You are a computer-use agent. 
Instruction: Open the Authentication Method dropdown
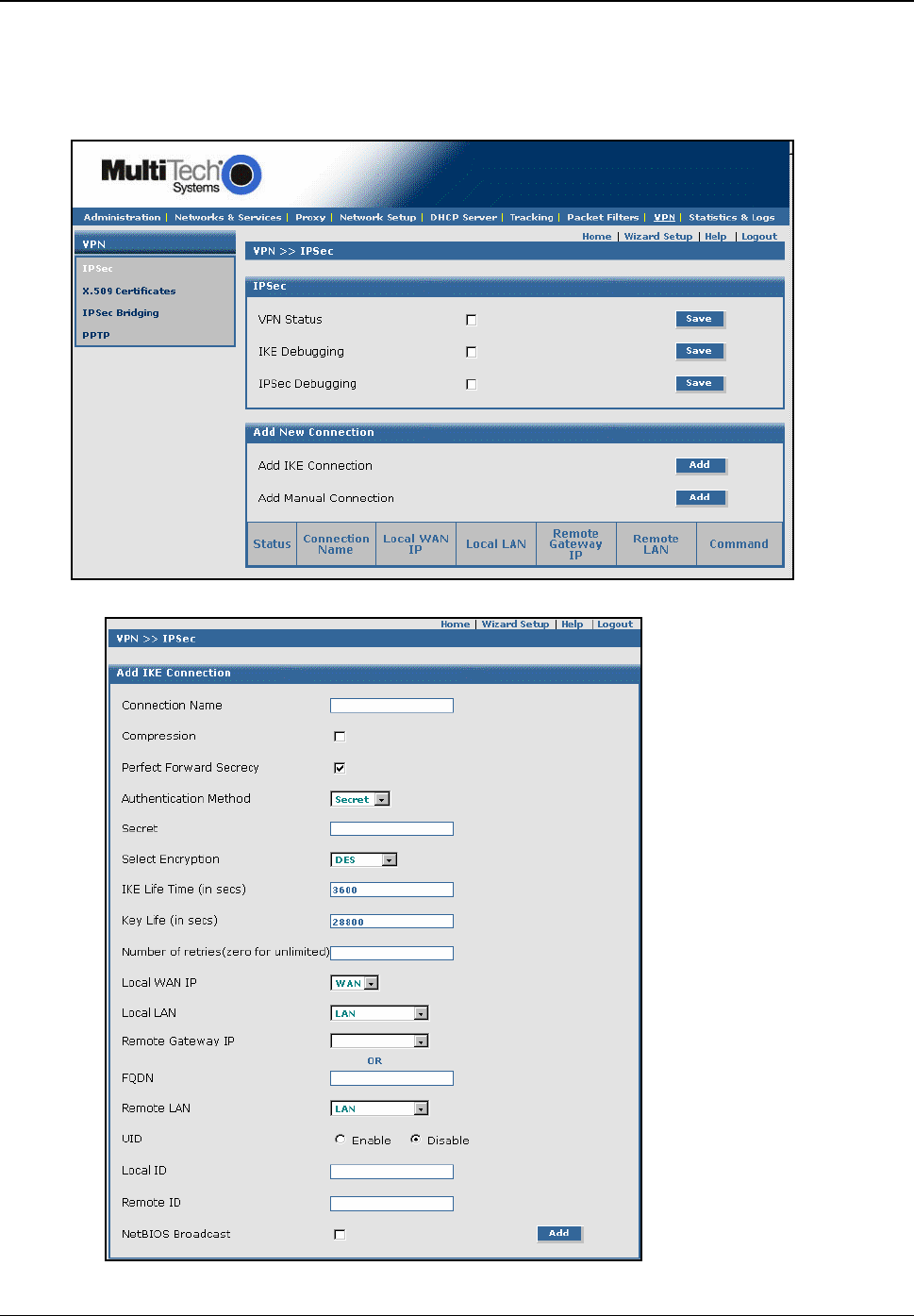(x=360, y=799)
